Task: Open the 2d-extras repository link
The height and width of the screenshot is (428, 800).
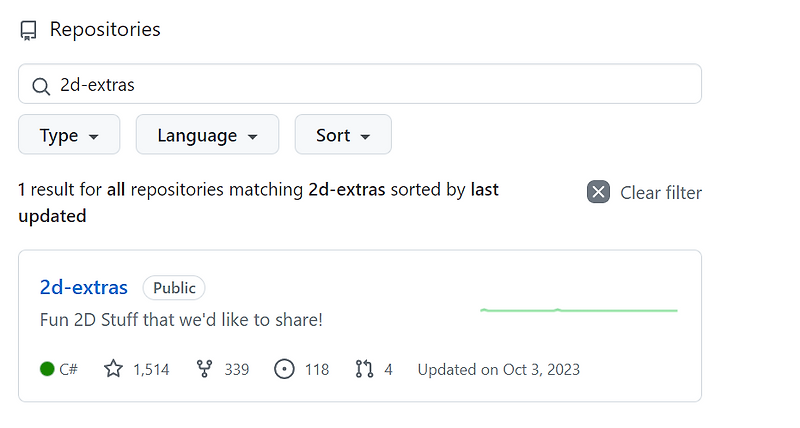Action: click(84, 288)
